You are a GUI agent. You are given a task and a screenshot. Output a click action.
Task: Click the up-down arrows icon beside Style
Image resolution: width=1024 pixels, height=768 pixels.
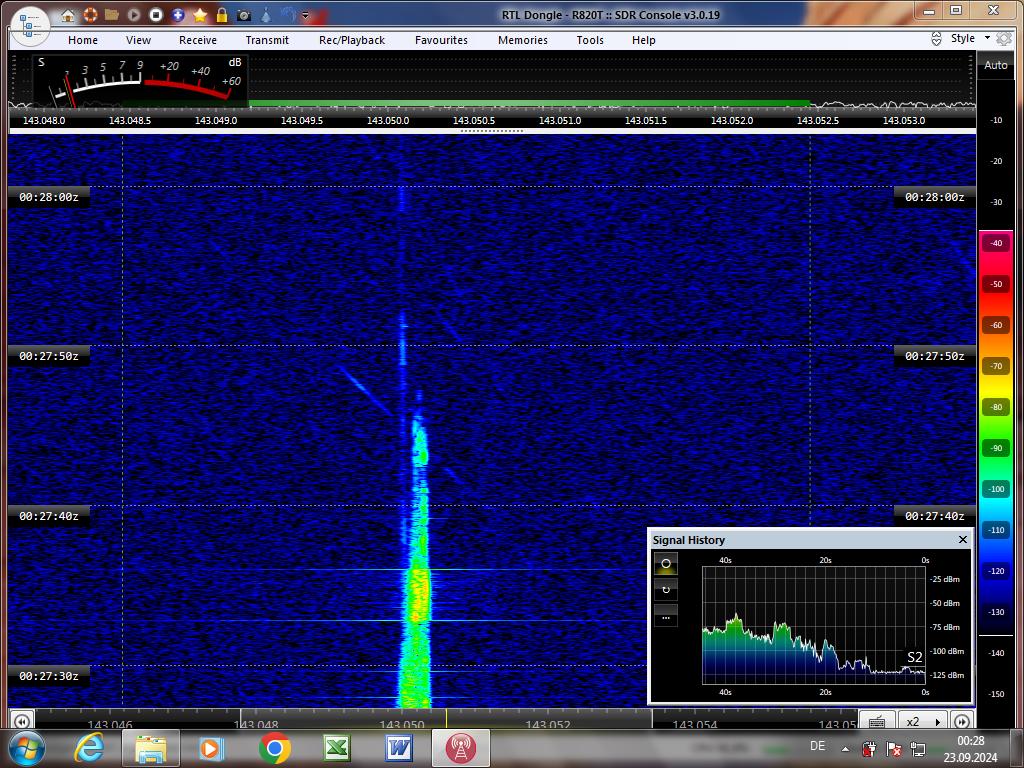point(936,39)
